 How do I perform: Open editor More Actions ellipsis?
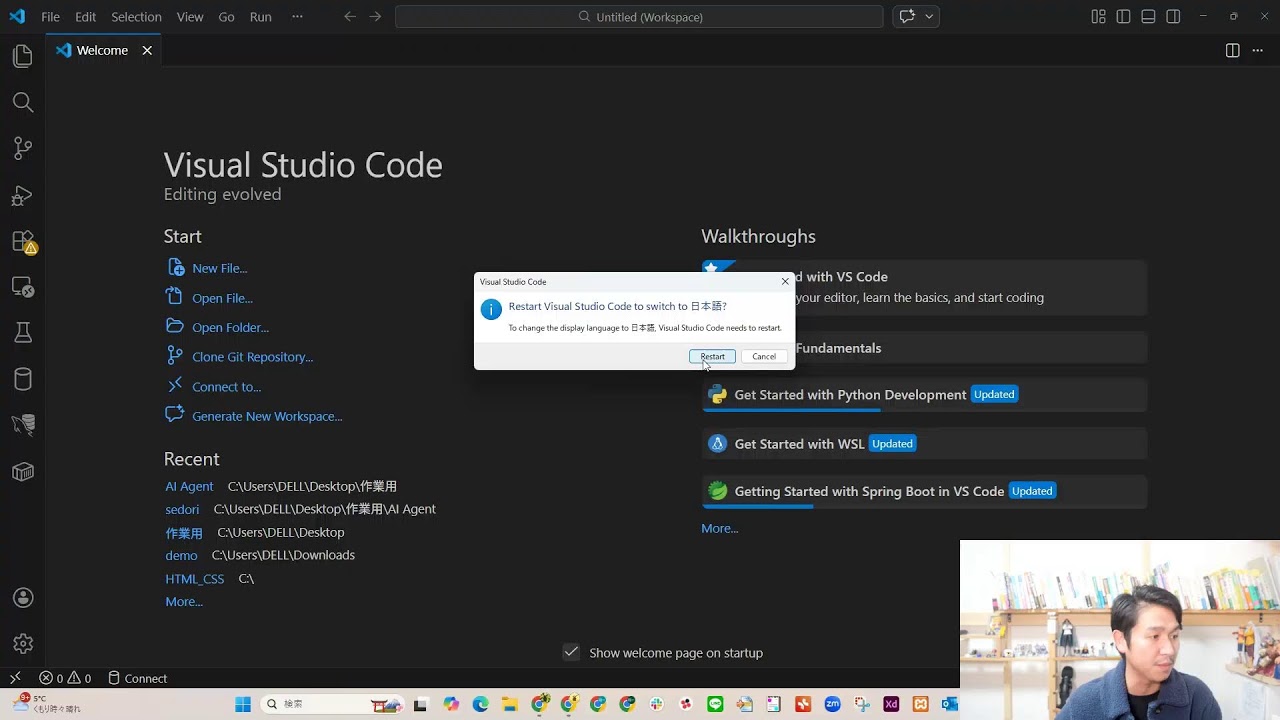coord(1258,50)
